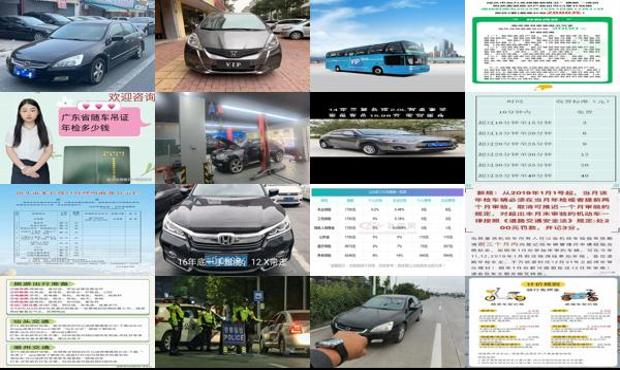Open the blue VIP coach bus thumbnail

[388, 45]
